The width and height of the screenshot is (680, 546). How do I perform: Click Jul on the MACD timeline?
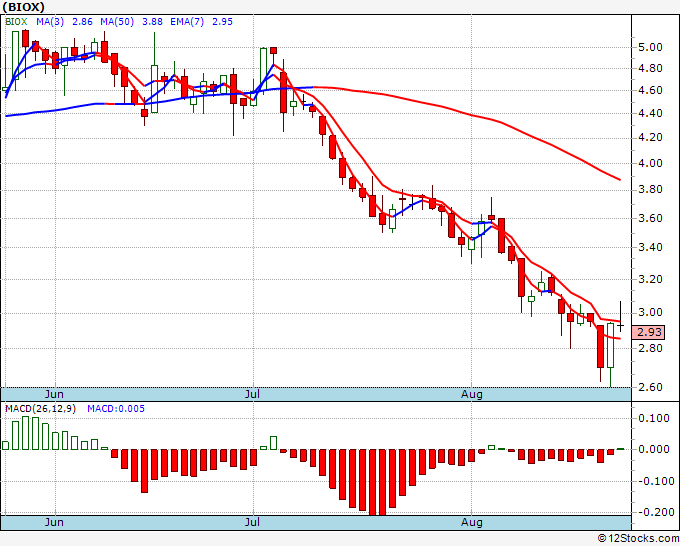252,522
